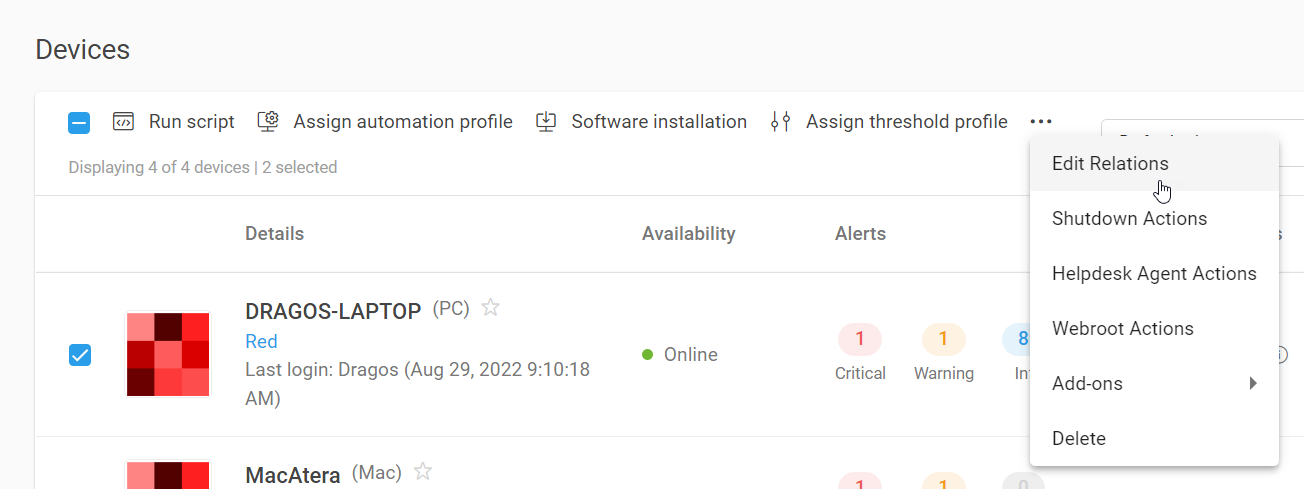Click the Assign automation profile monitor icon

point(267,122)
